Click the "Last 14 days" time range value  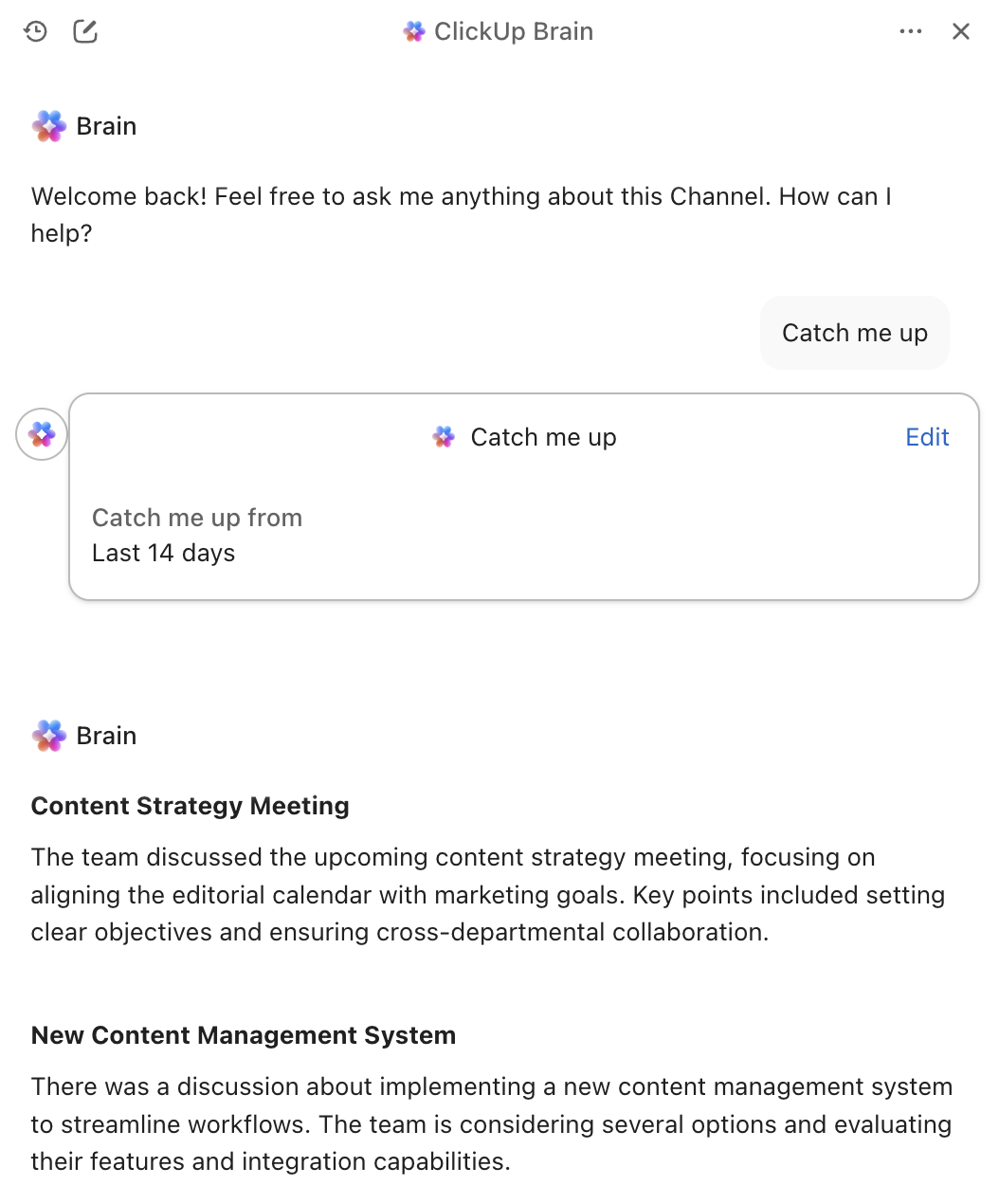pyautogui.click(x=163, y=553)
